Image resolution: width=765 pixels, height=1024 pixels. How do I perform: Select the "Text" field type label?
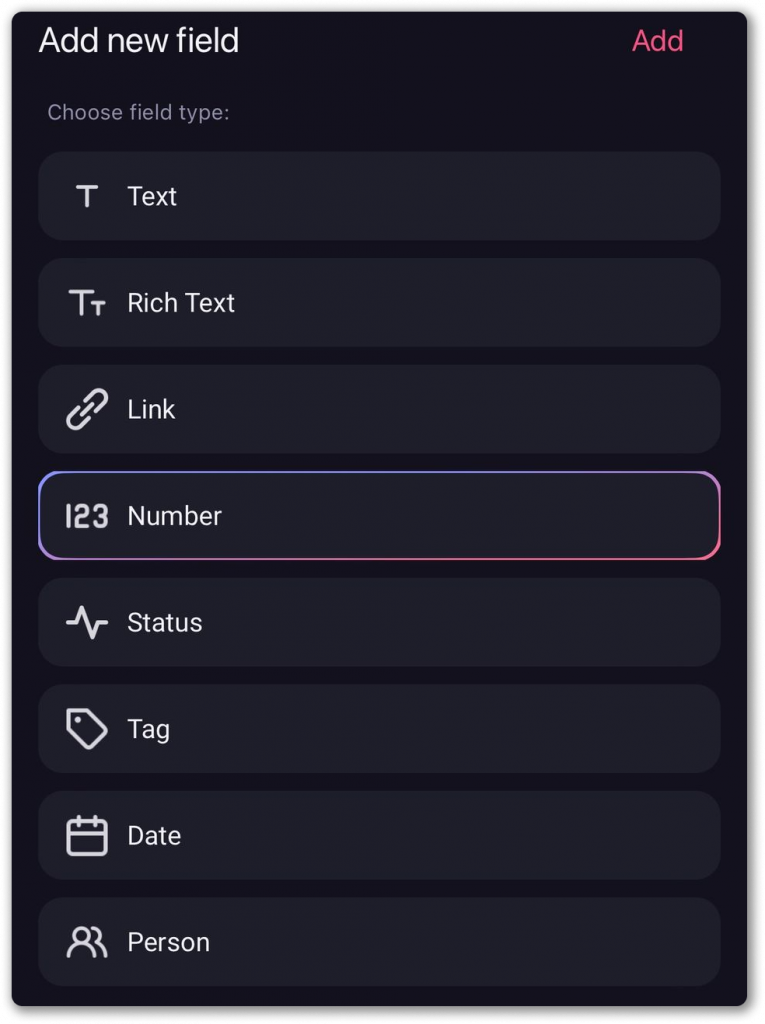[x=152, y=196]
